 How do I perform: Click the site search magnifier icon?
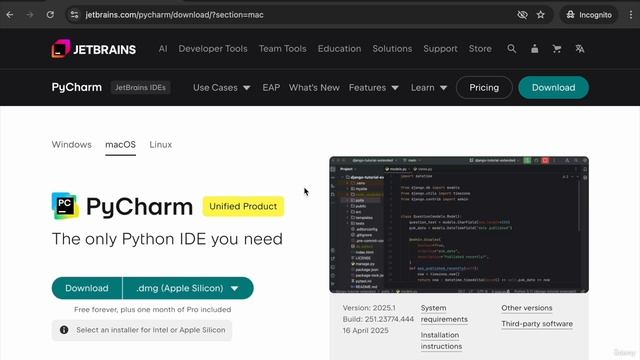[x=511, y=49]
